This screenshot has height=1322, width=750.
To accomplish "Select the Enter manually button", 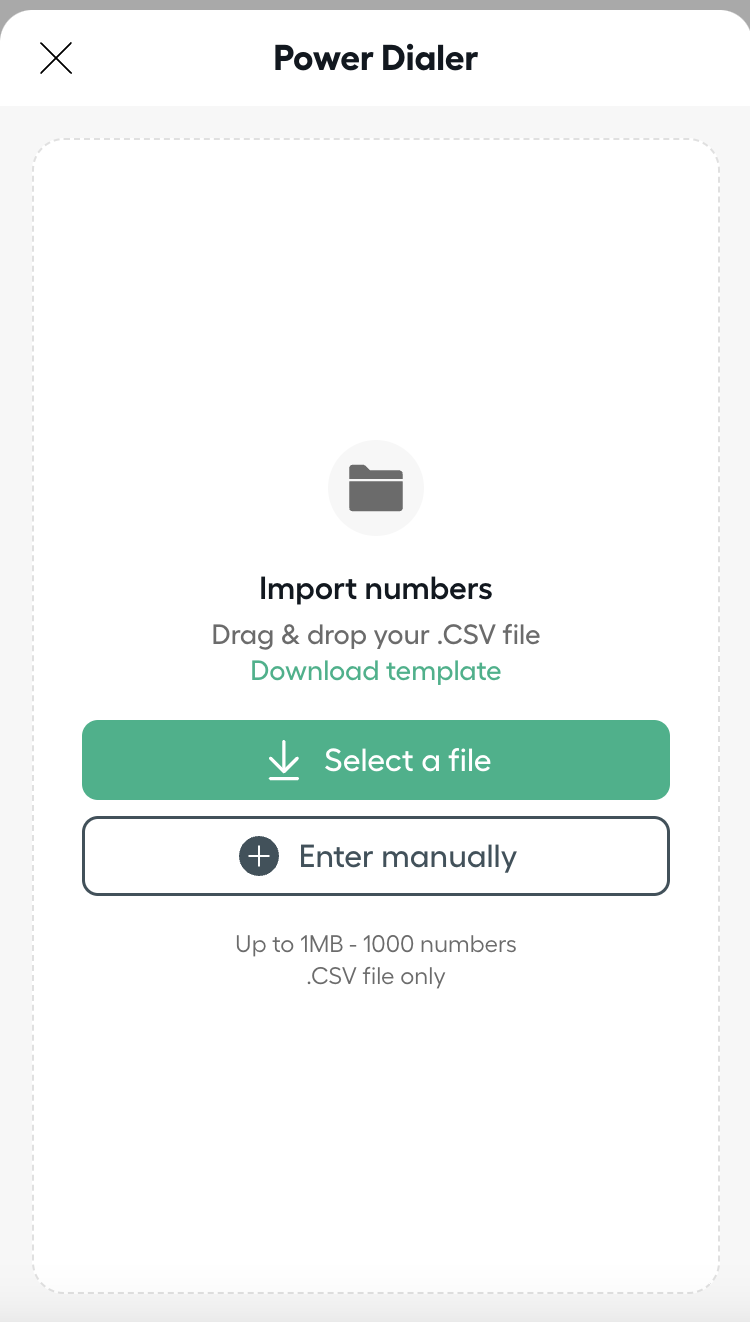I will click(376, 856).
